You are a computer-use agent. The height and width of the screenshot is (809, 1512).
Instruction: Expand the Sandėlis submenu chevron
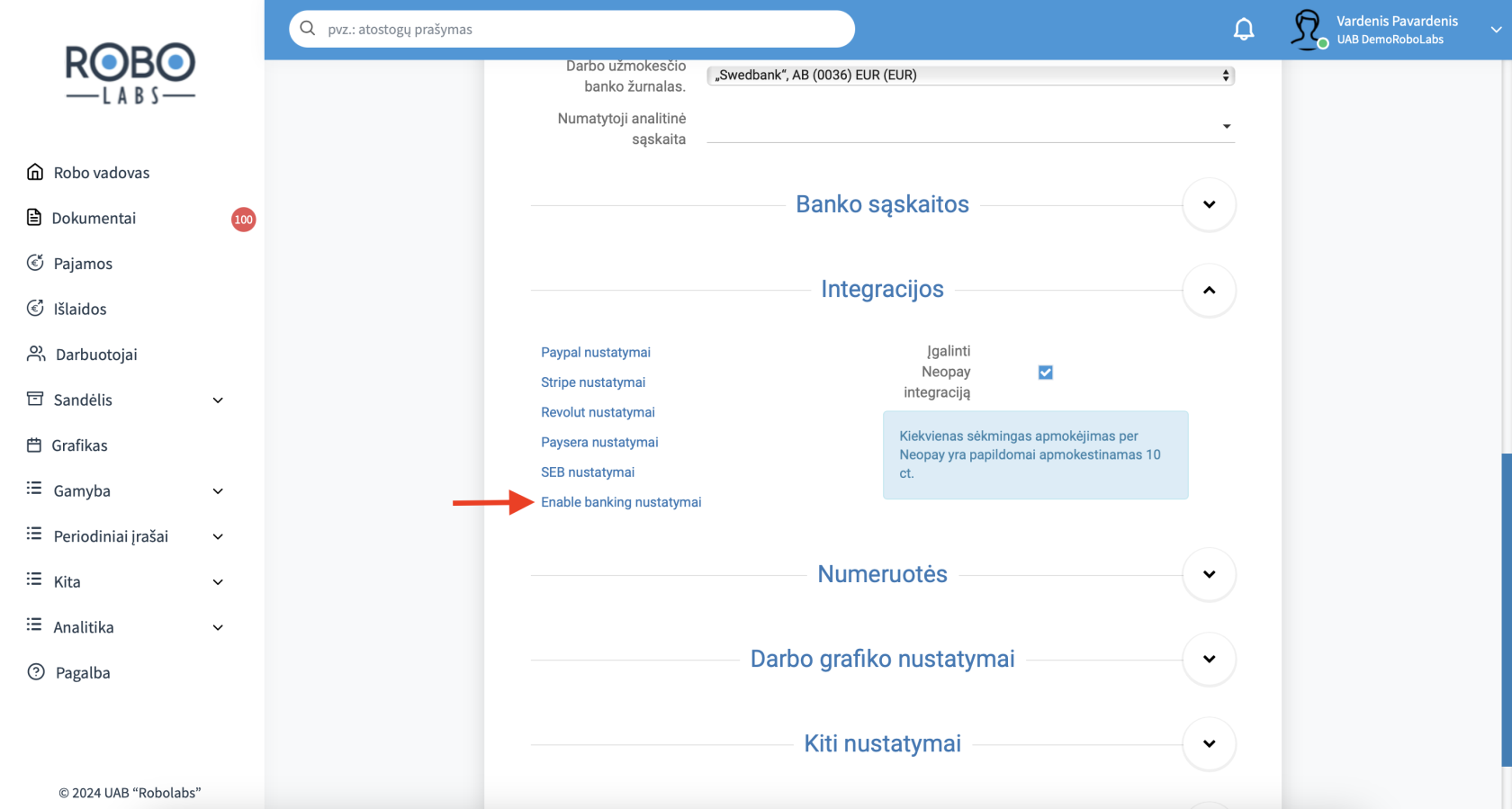click(218, 400)
